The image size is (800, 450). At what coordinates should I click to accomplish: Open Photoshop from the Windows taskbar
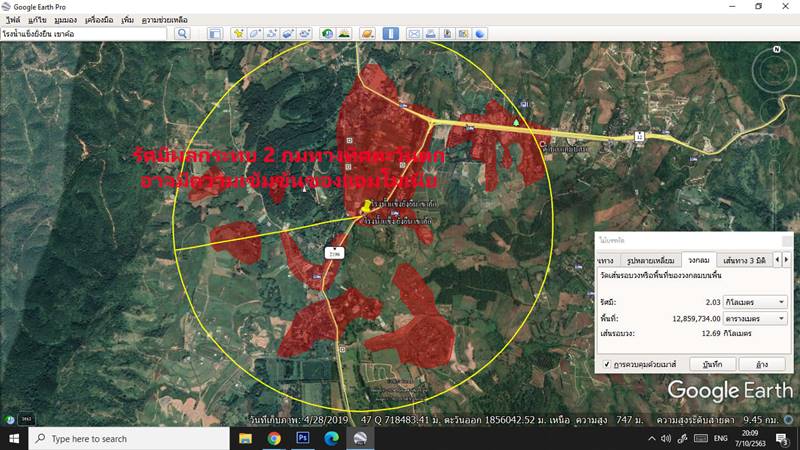[x=302, y=438]
